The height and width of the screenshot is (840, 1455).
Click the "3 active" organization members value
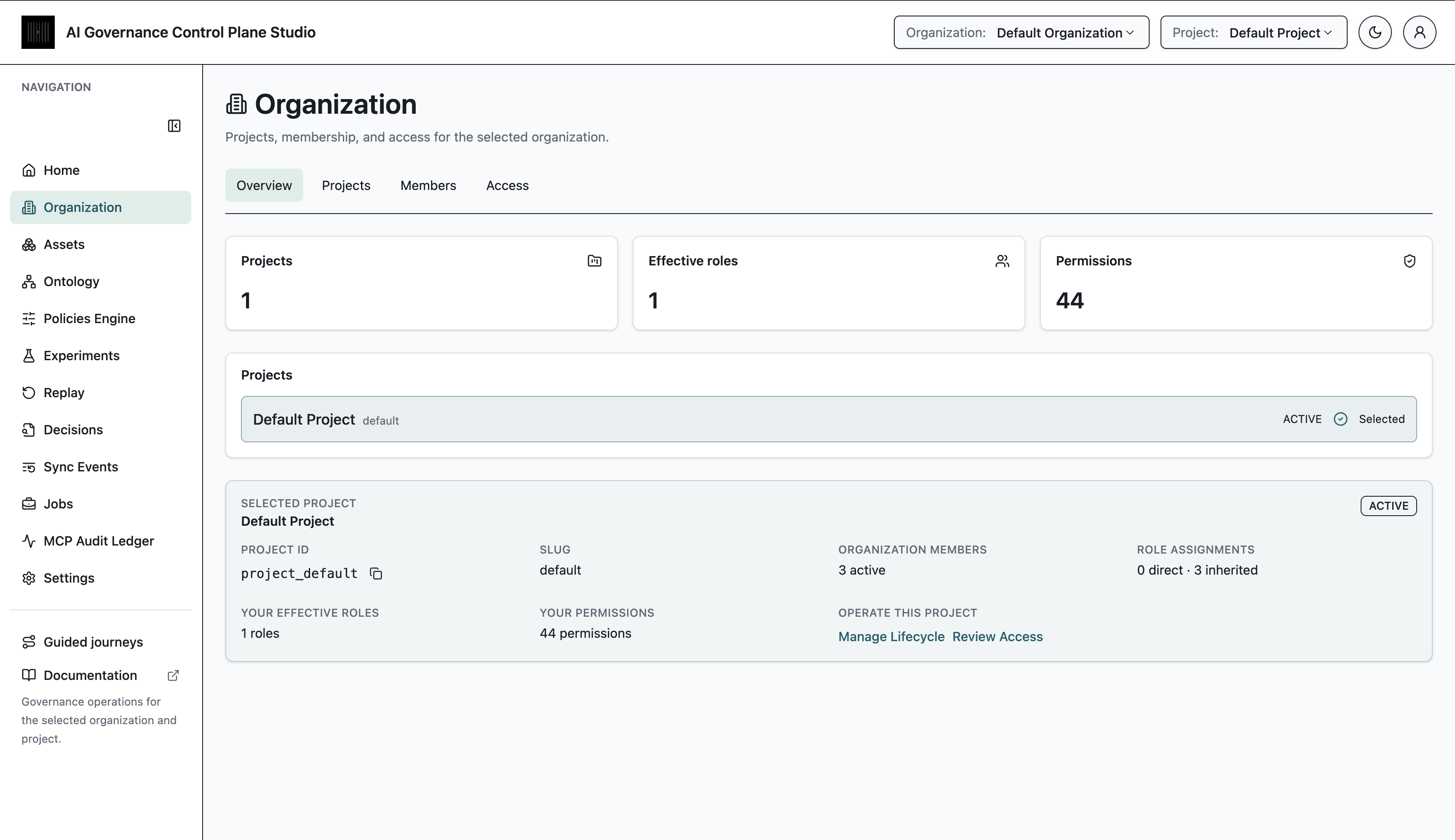tap(862, 570)
